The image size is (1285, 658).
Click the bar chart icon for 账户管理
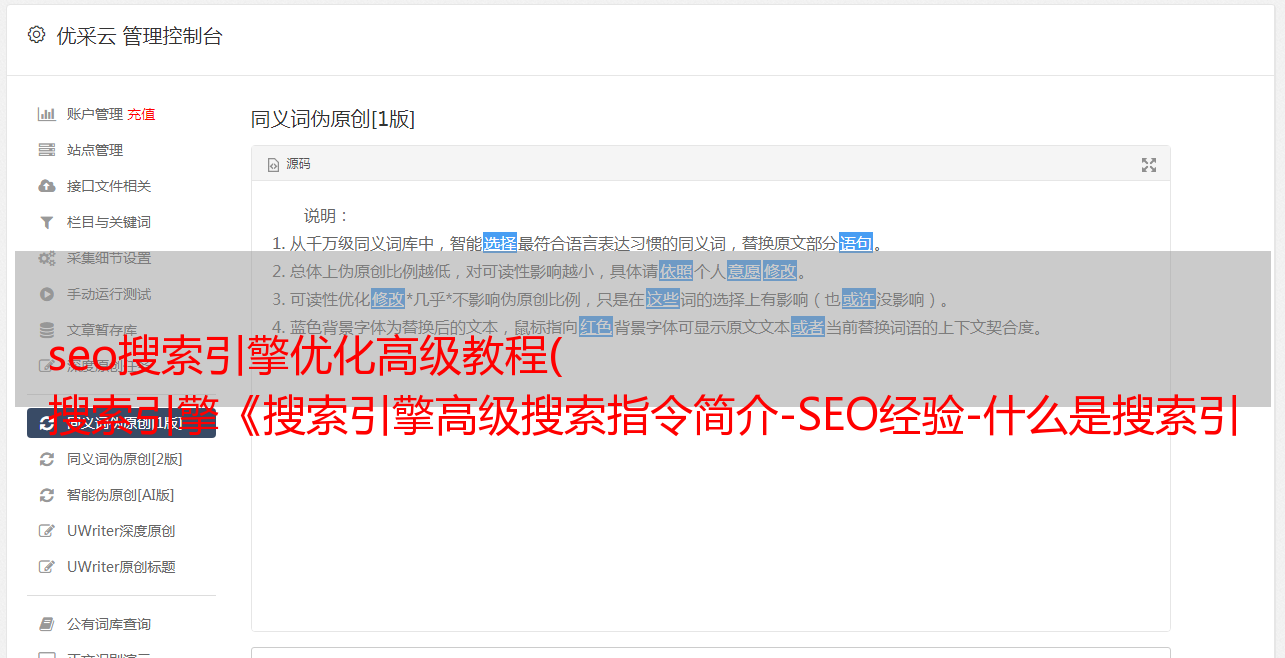[x=46, y=114]
